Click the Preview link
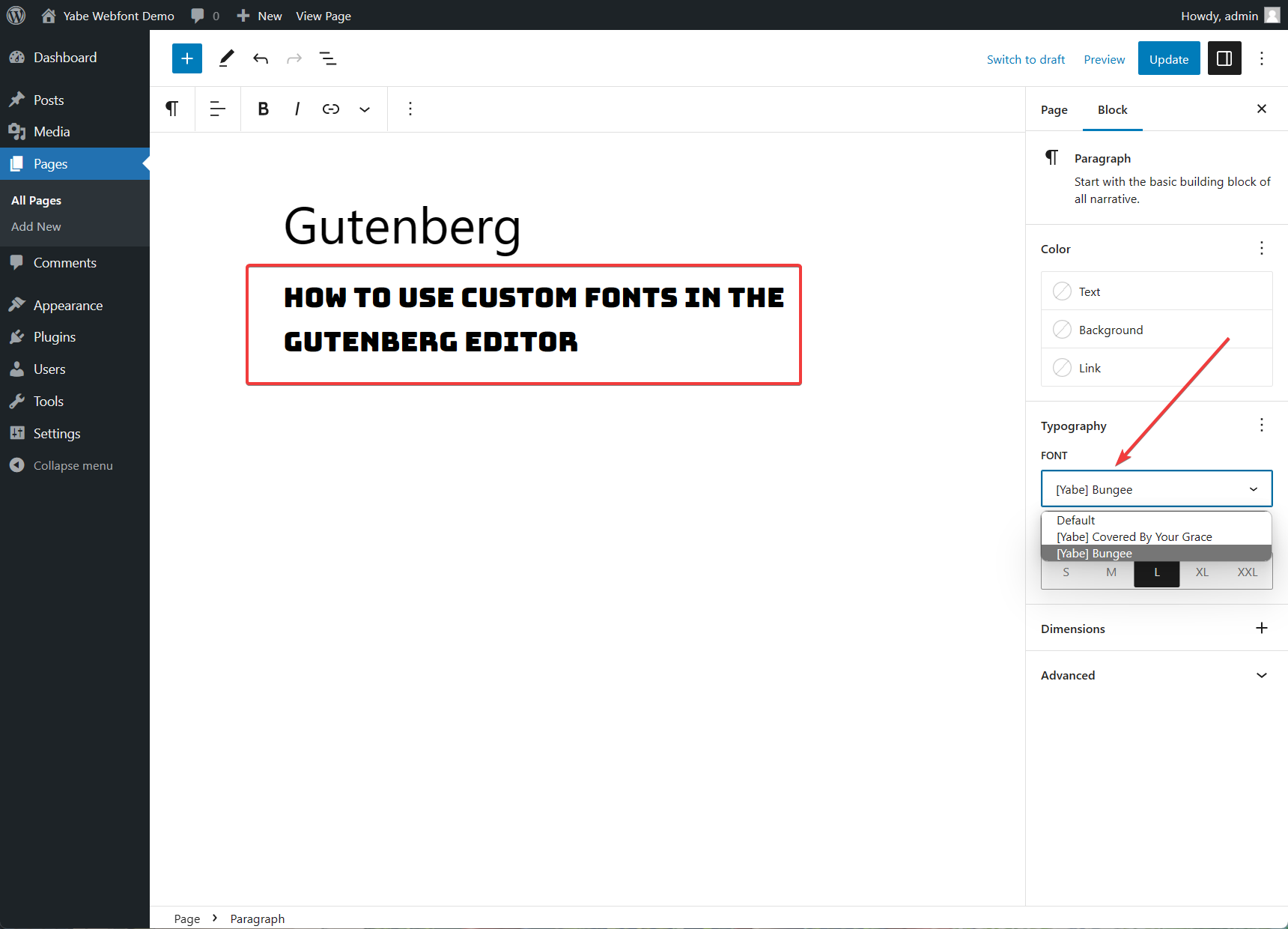This screenshot has height=929, width=1288. point(1104,59)
